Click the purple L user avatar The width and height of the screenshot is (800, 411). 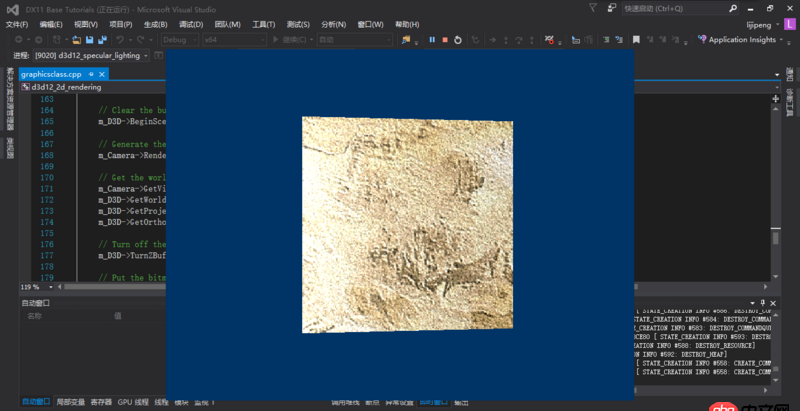(x=790, y=24)
